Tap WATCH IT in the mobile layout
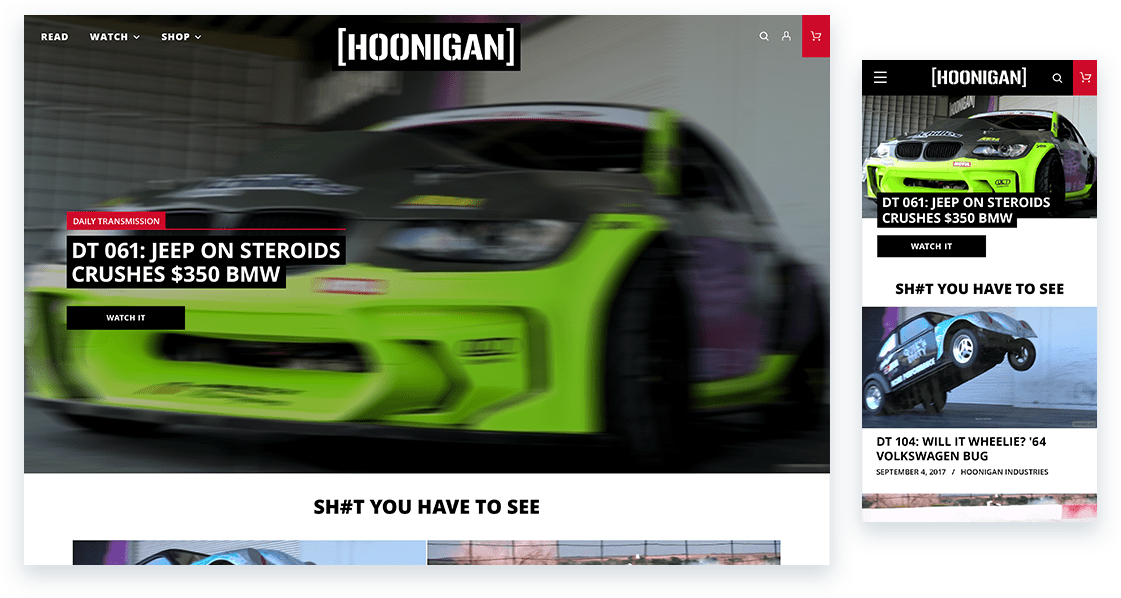1121x598 pixels. point(931,246)
